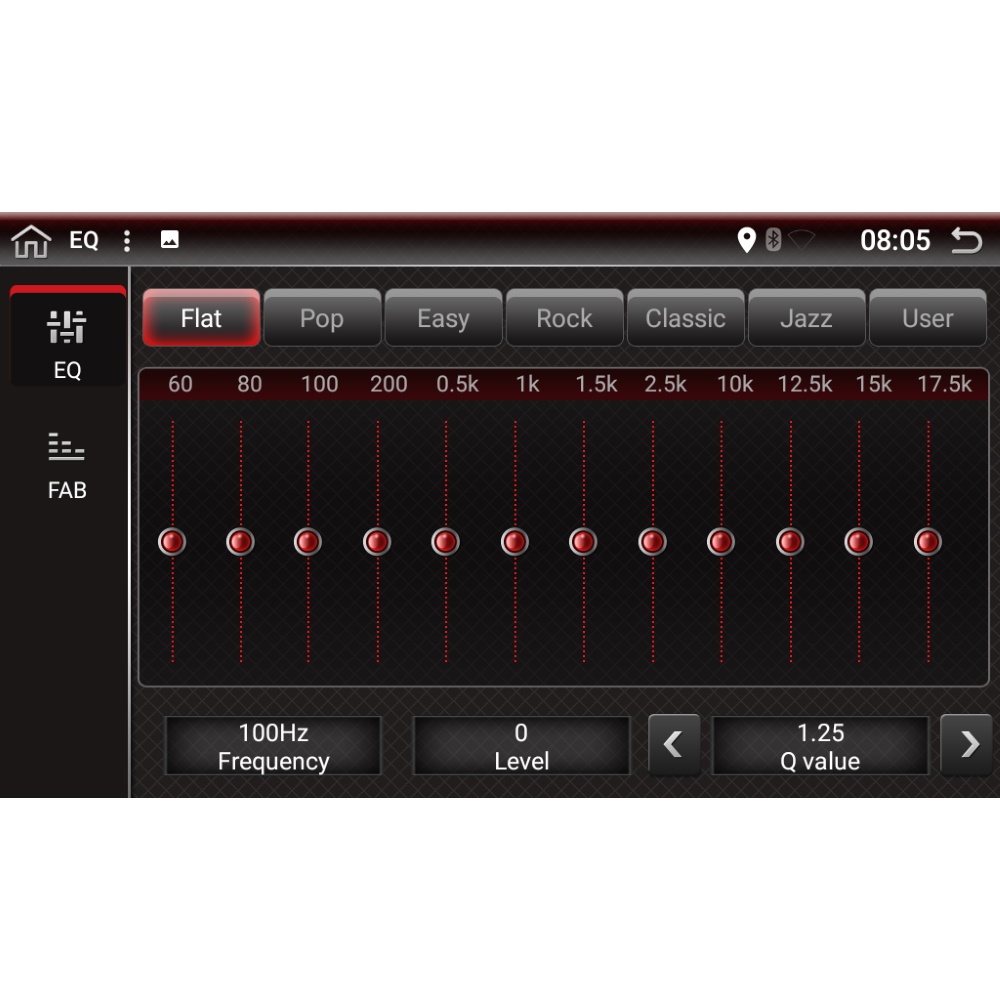Select the Classic preset

click(x=686, y=318)
